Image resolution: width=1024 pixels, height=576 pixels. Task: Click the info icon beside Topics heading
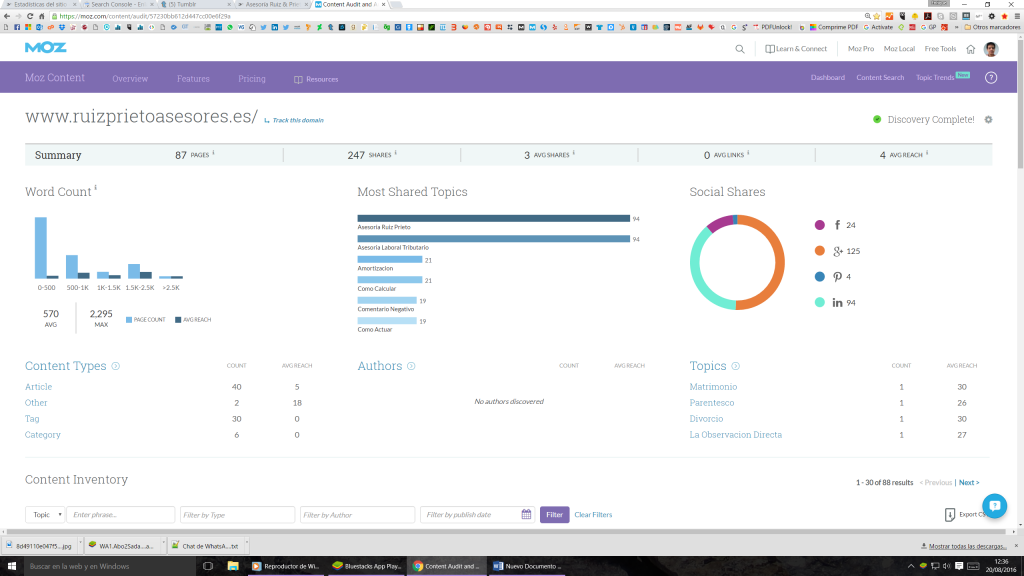click(736, 366)
